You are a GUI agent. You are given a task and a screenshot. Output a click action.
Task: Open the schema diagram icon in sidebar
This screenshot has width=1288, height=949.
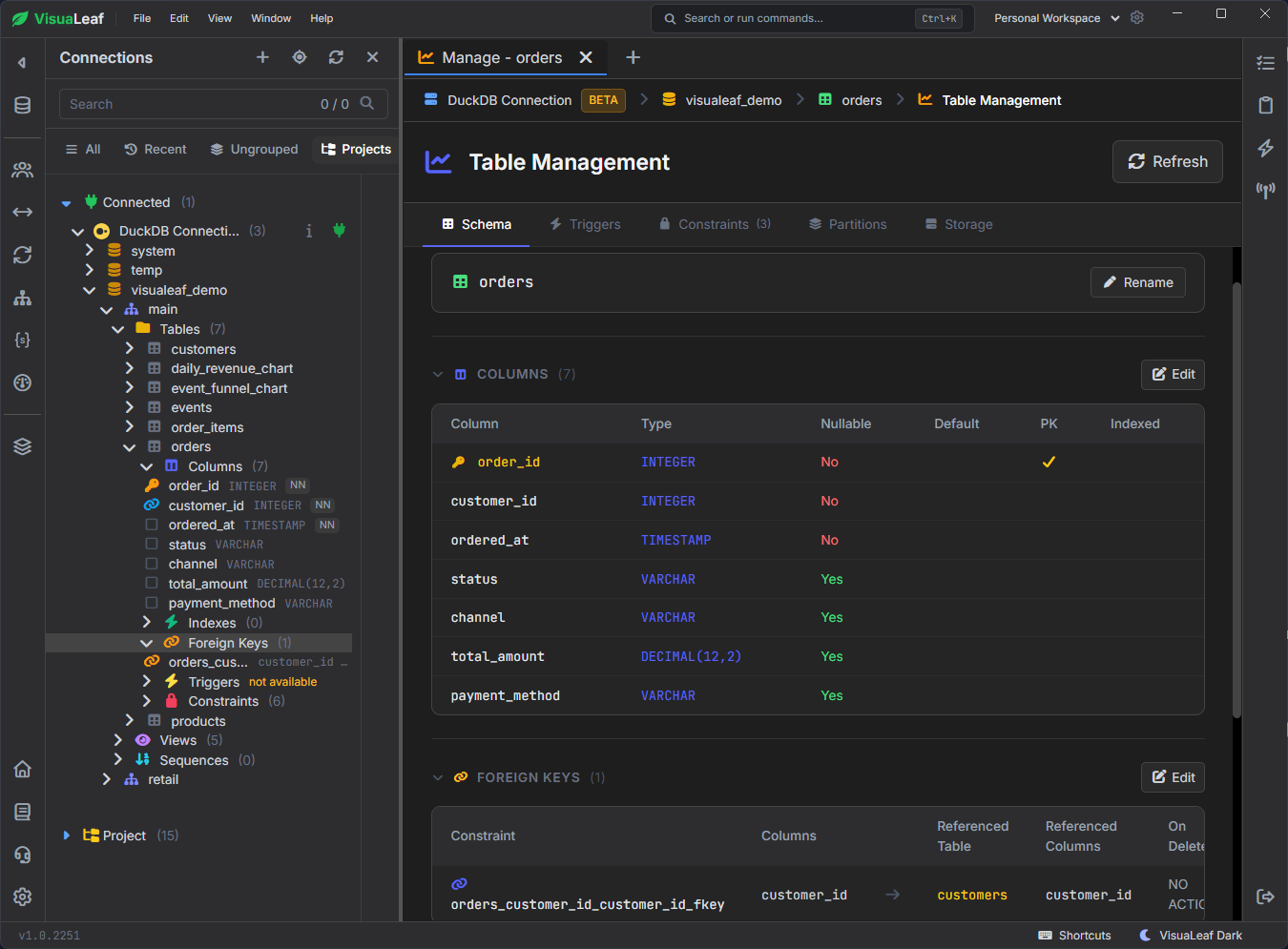coord(23,298)
